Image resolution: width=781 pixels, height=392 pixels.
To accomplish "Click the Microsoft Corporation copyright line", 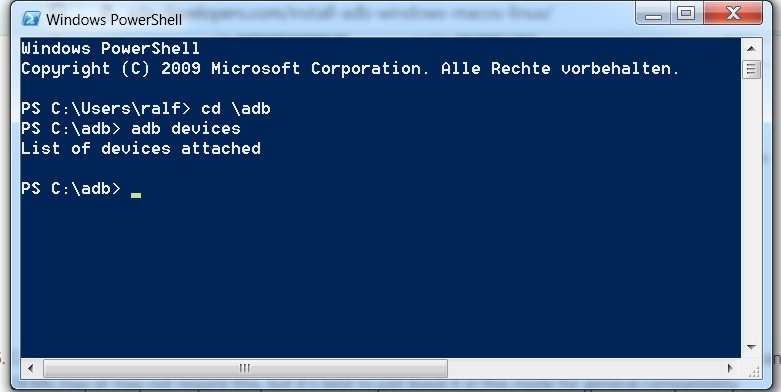I will click(350, 69).
